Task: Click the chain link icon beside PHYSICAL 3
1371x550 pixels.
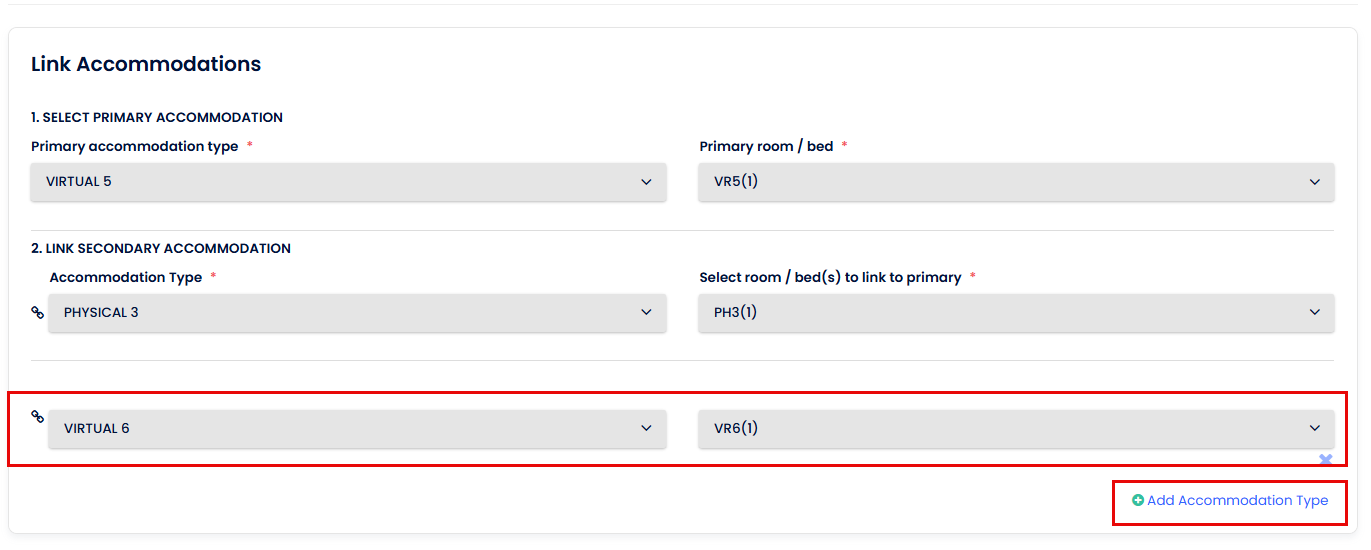Action: pos(38,313)
